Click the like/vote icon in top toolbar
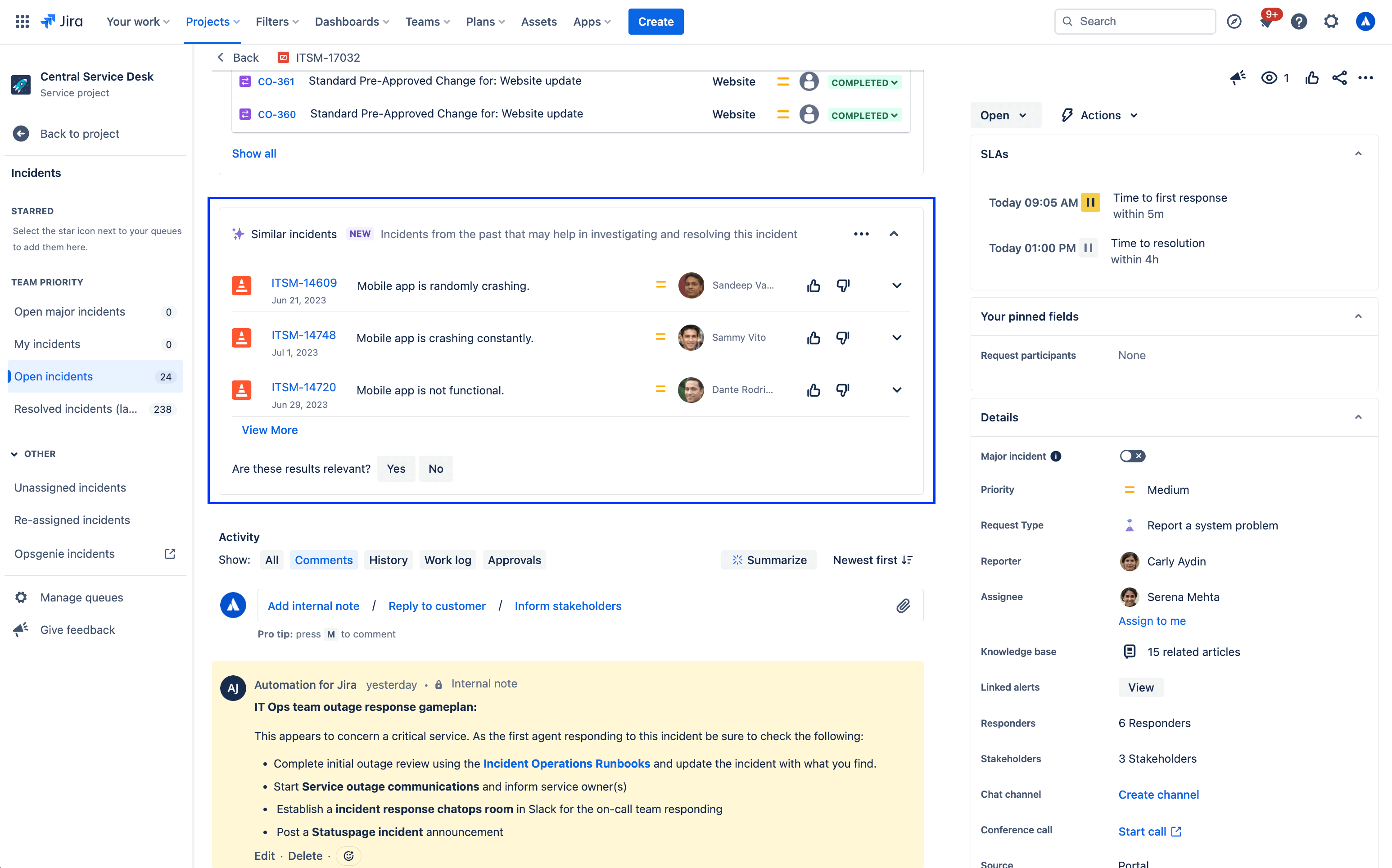Image resolution: width=1392 pixels, height=868 pixels. [x=1311, y=77]
